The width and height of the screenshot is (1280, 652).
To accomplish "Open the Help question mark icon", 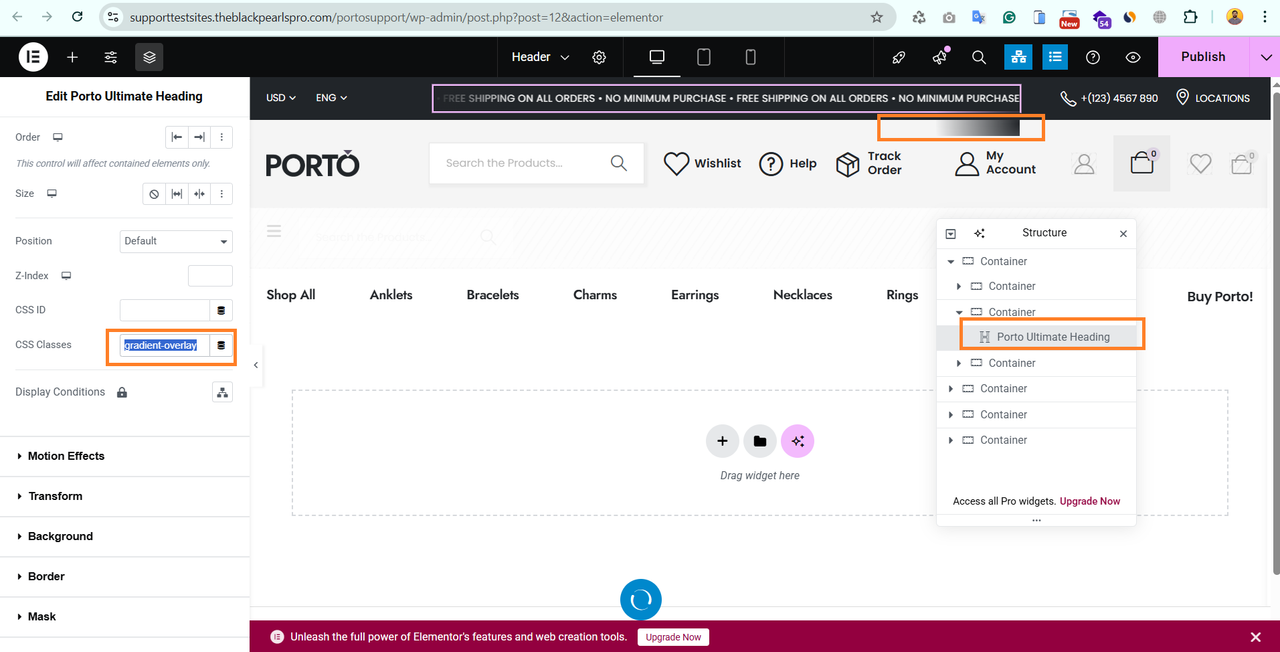I will 1093,57.
